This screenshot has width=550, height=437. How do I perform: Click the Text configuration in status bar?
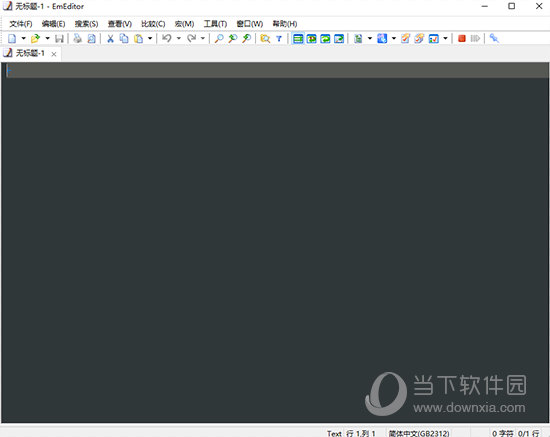334,433
